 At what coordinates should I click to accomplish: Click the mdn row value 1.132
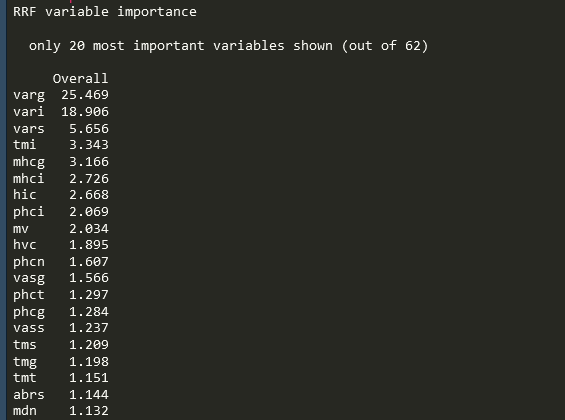point(89,411)
